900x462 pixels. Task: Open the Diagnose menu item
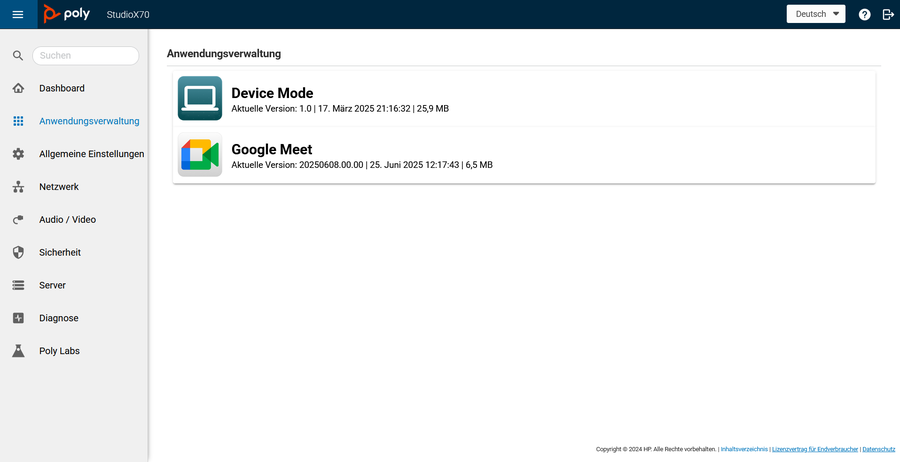coord(58,318)
